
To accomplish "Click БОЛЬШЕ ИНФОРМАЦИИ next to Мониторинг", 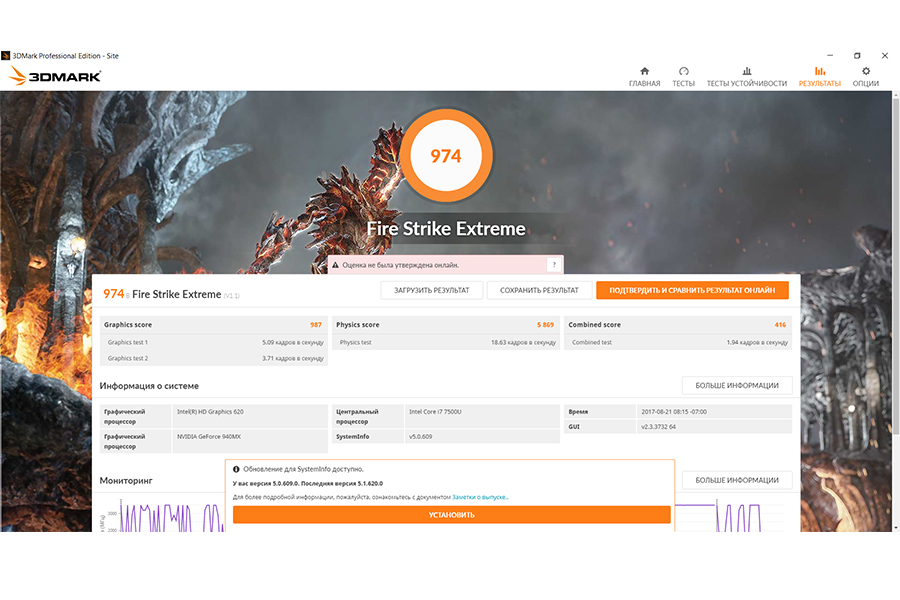I will pyautogui.click(x=737, y=480).
